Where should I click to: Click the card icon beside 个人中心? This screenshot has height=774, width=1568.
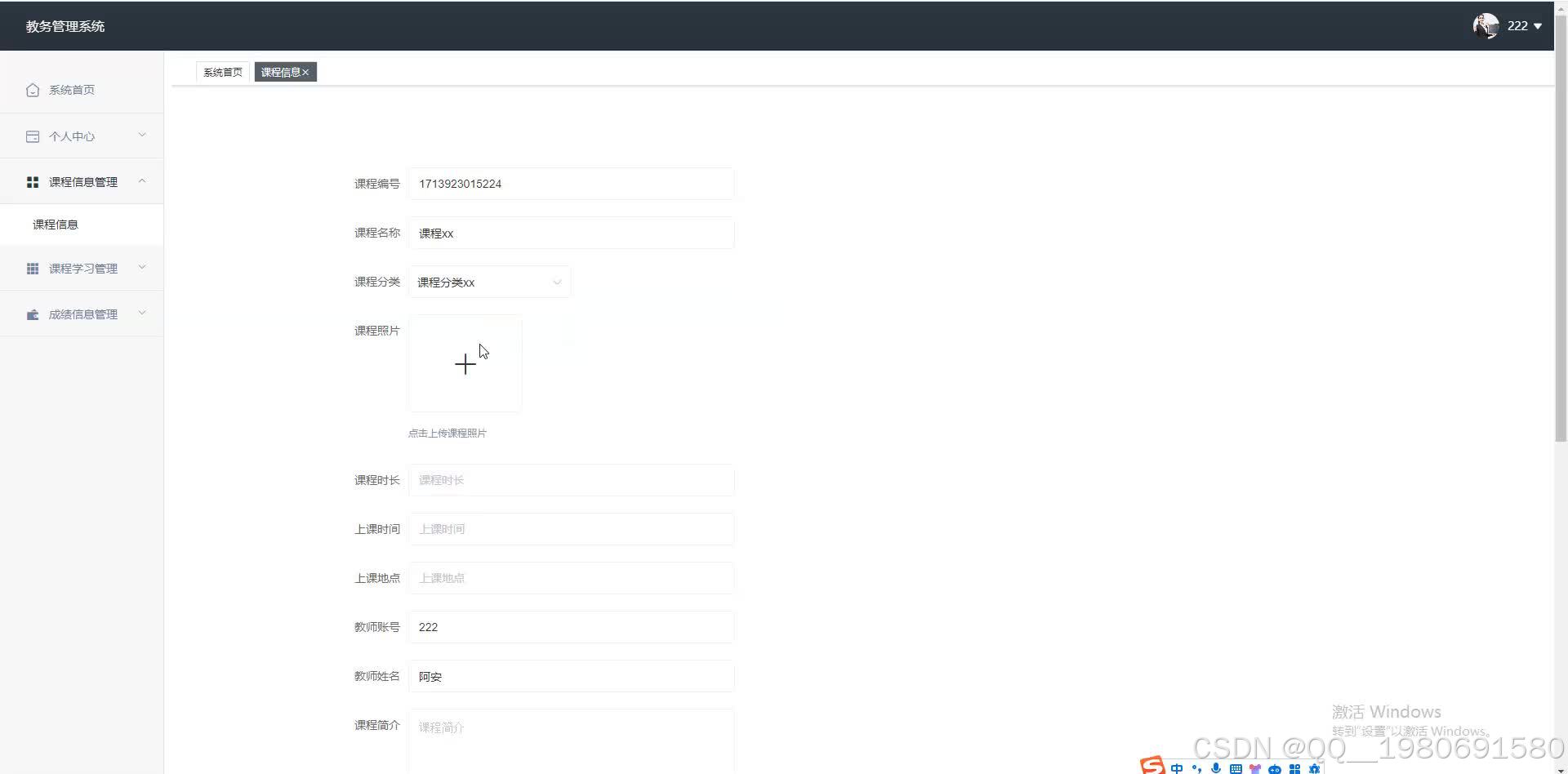coord(33,136)
